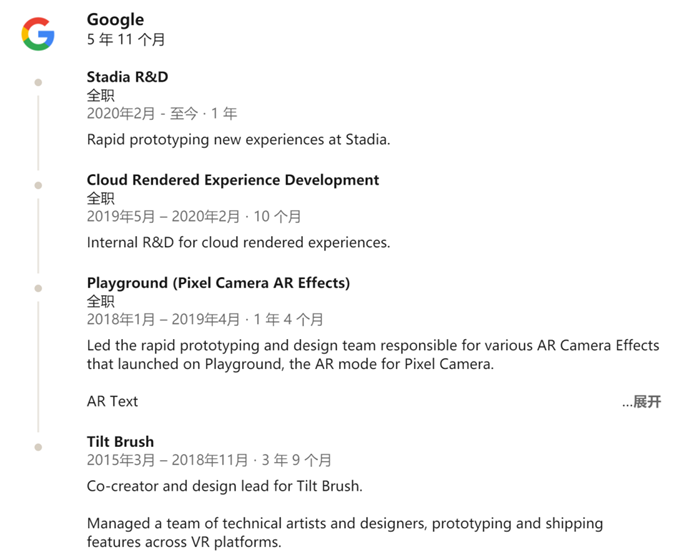Click the timeline dot beside Stadia R&D
700x560 pixels.
(38, 82)
